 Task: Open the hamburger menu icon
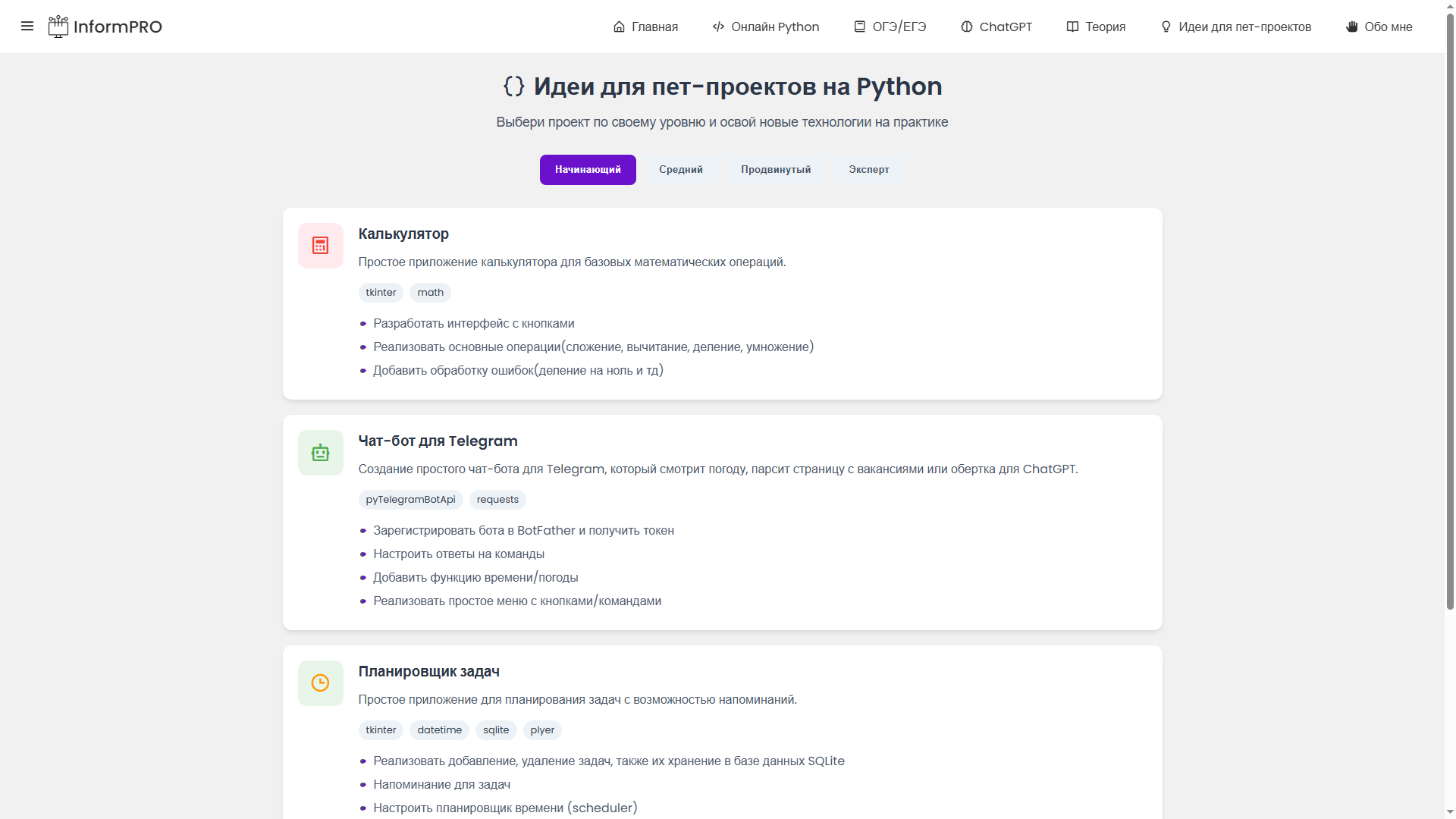click(27, 27)
